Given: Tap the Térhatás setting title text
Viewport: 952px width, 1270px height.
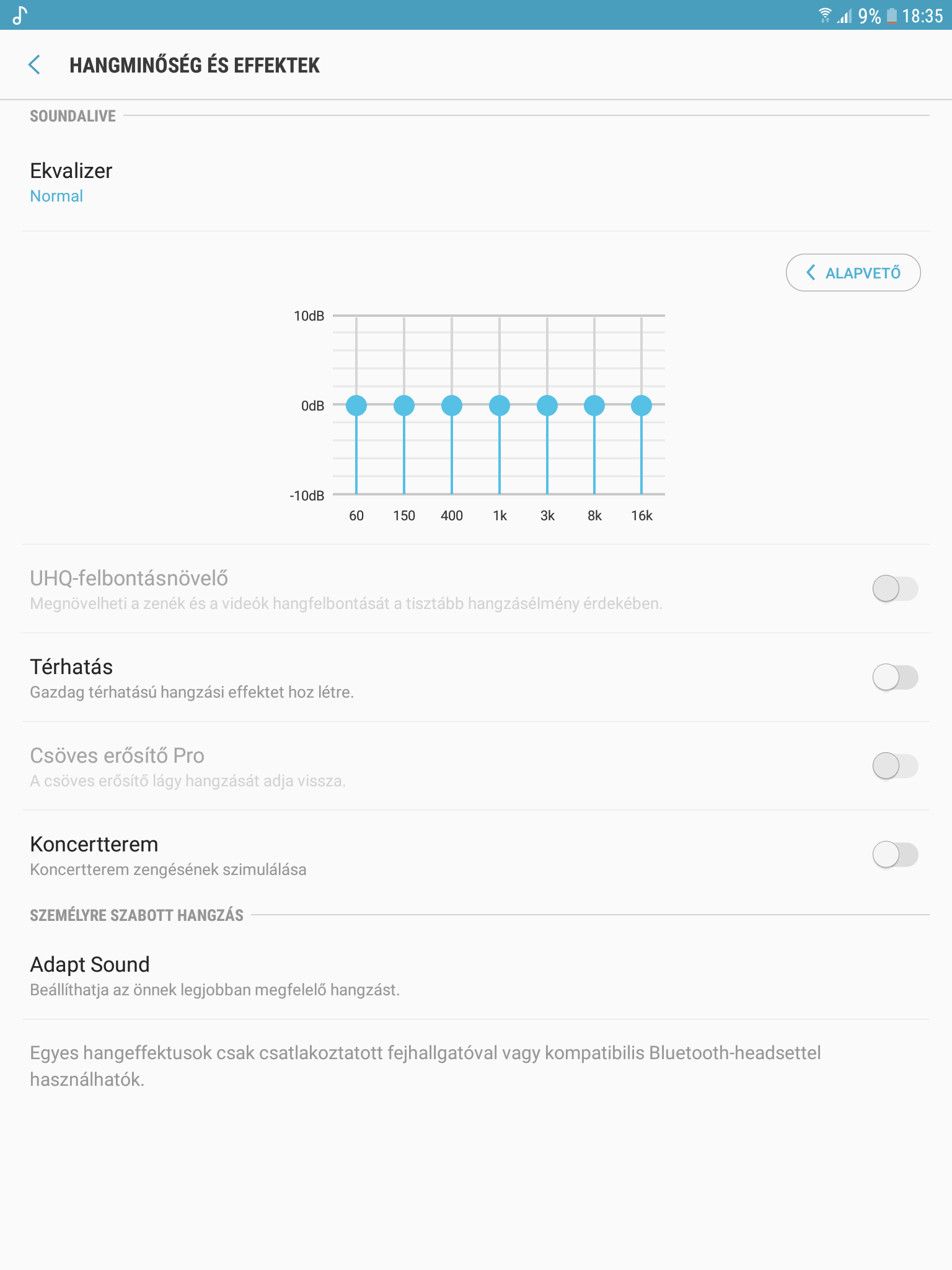Looking at the screenshot, I should [x=71, y=667].
